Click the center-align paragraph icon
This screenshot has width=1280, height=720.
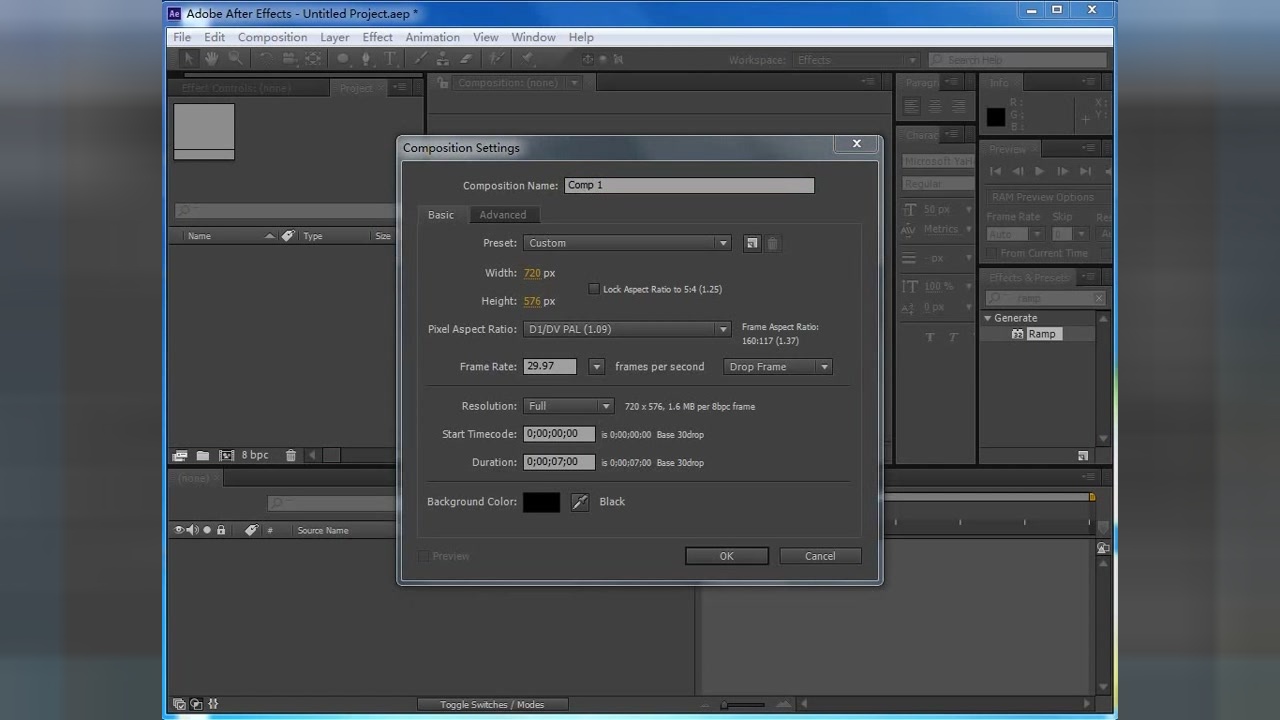tap(934, 107)
